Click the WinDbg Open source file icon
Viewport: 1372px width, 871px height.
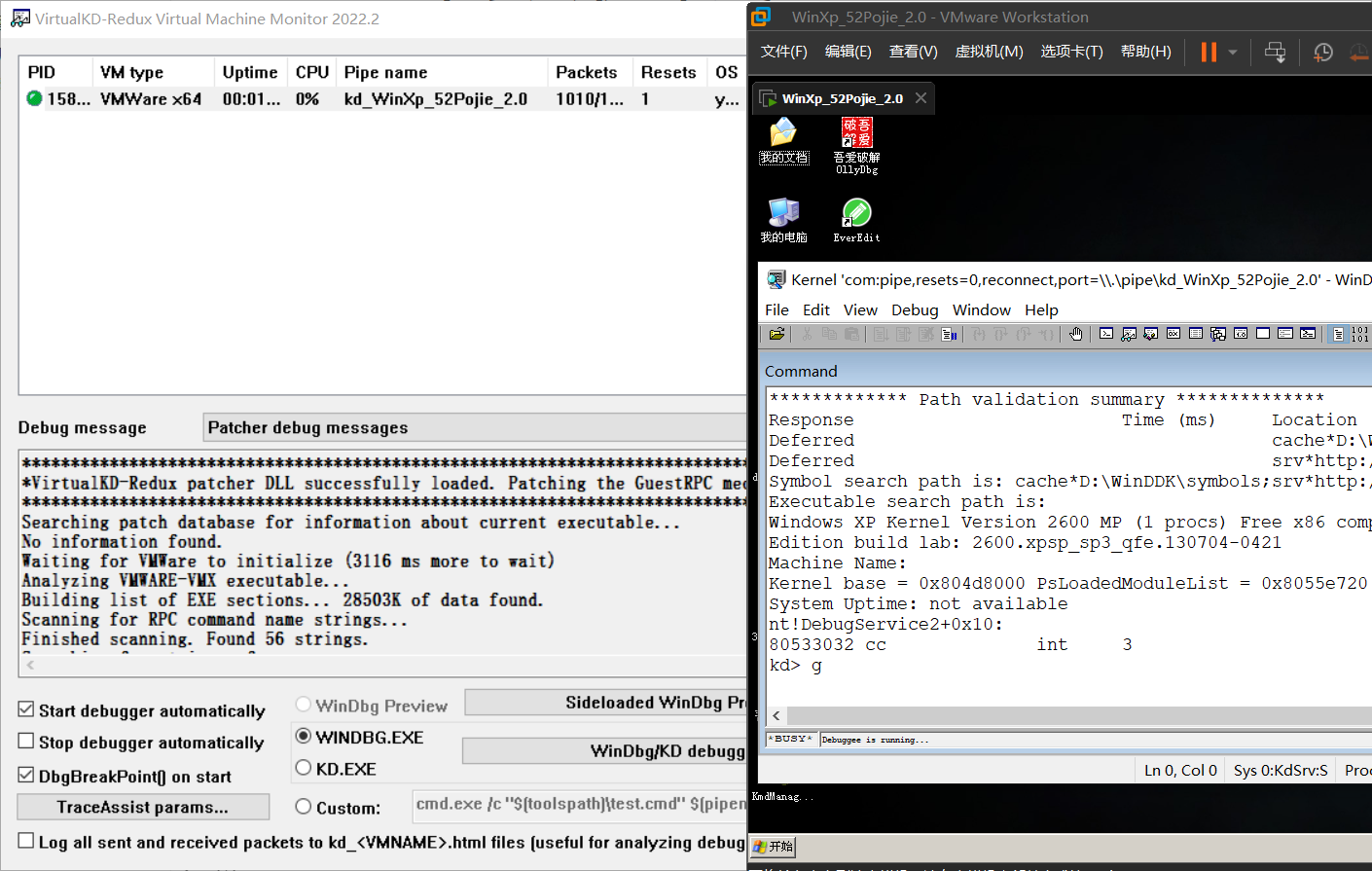tap(776, 334)
